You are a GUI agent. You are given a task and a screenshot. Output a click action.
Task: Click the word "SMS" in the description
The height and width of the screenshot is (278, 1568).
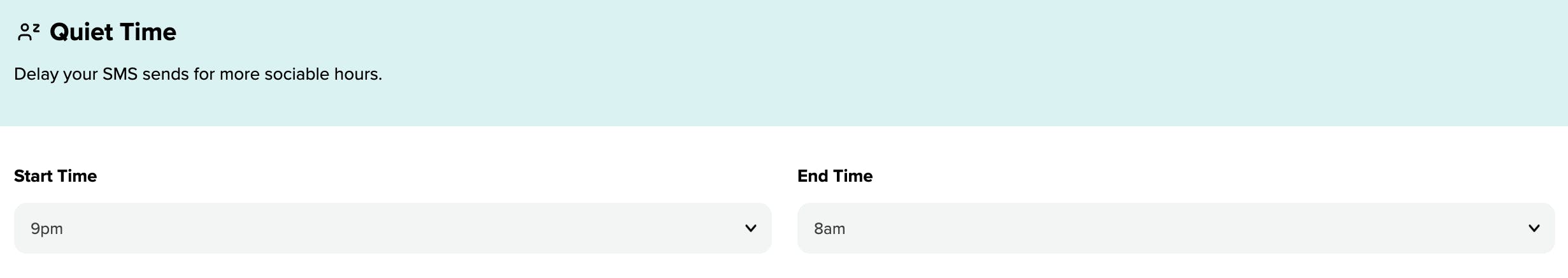[120, 74]
